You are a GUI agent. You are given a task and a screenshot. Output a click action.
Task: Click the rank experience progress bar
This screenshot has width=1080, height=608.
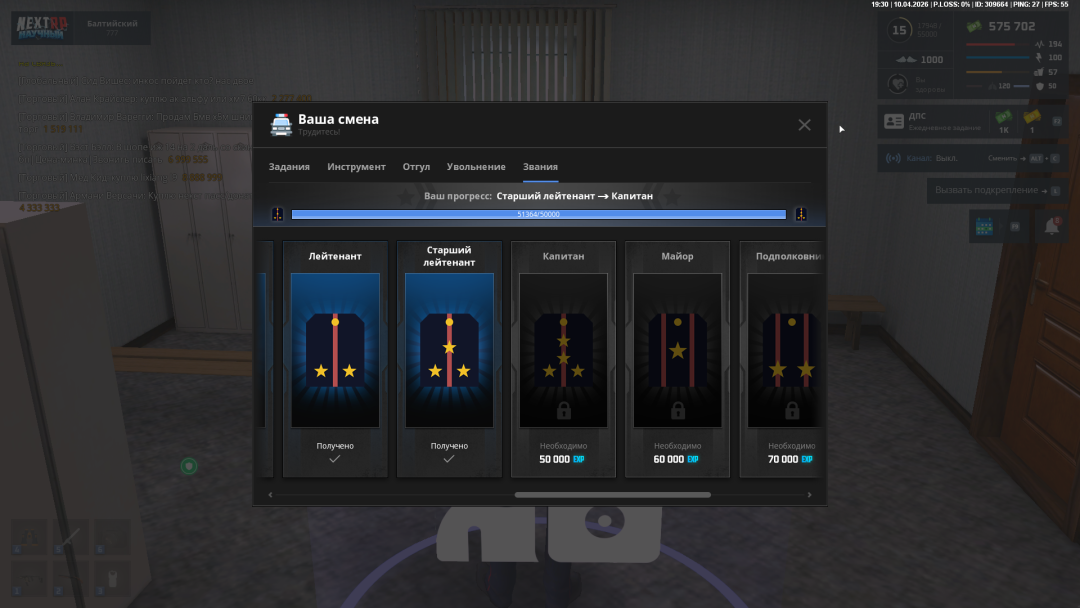[x=538, y=214]
